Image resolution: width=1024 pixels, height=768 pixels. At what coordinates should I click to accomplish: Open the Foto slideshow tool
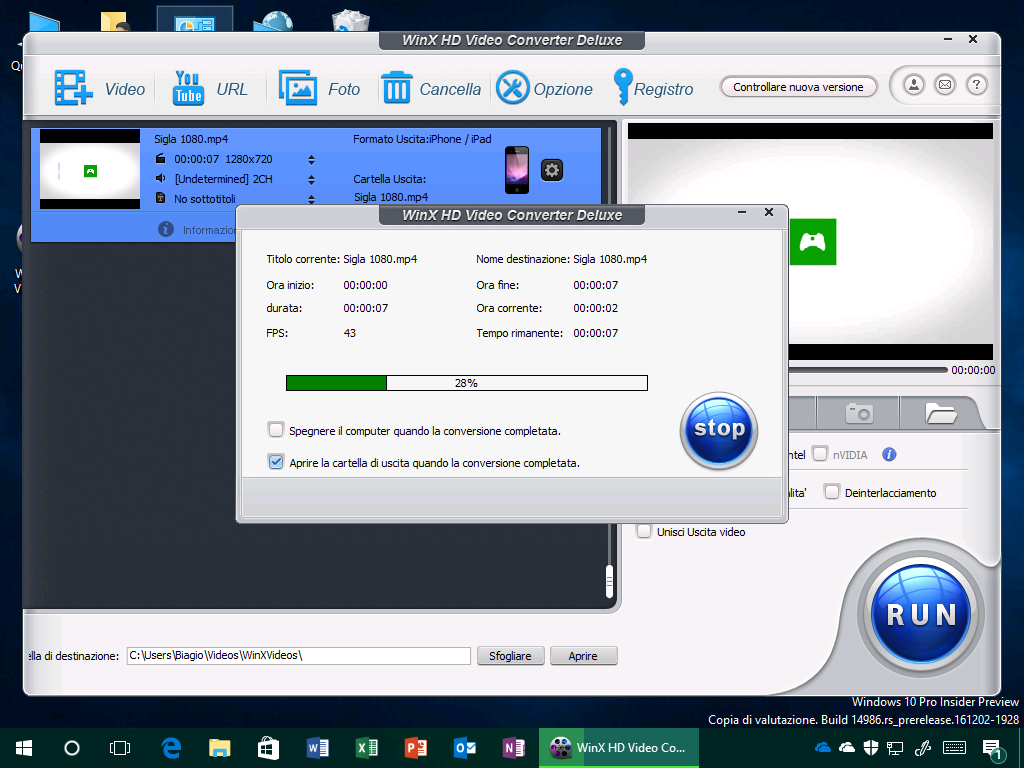click(x=319, y=89)
